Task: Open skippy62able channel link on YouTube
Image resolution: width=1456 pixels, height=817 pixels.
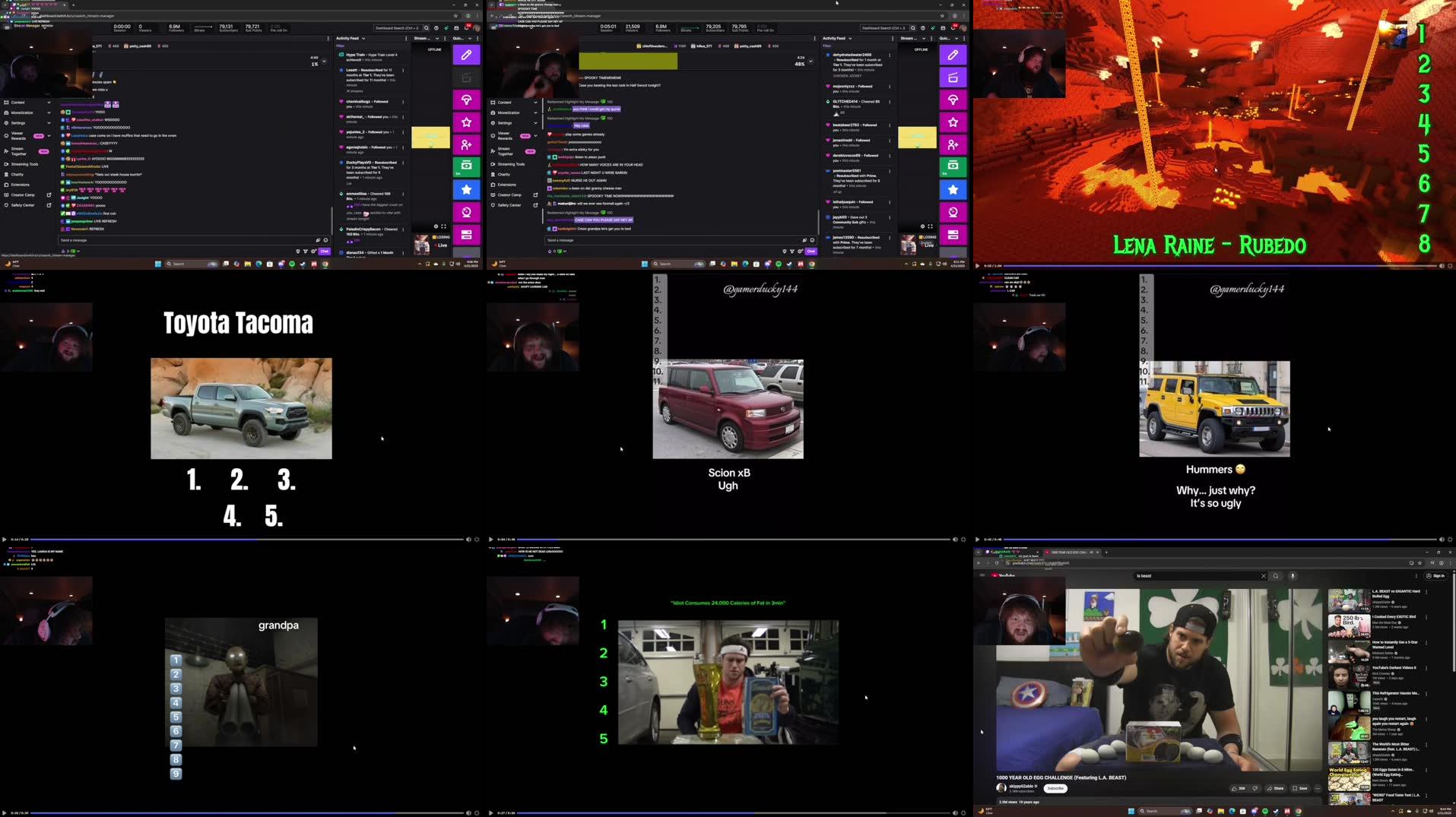Action: tap(1021, 786)
